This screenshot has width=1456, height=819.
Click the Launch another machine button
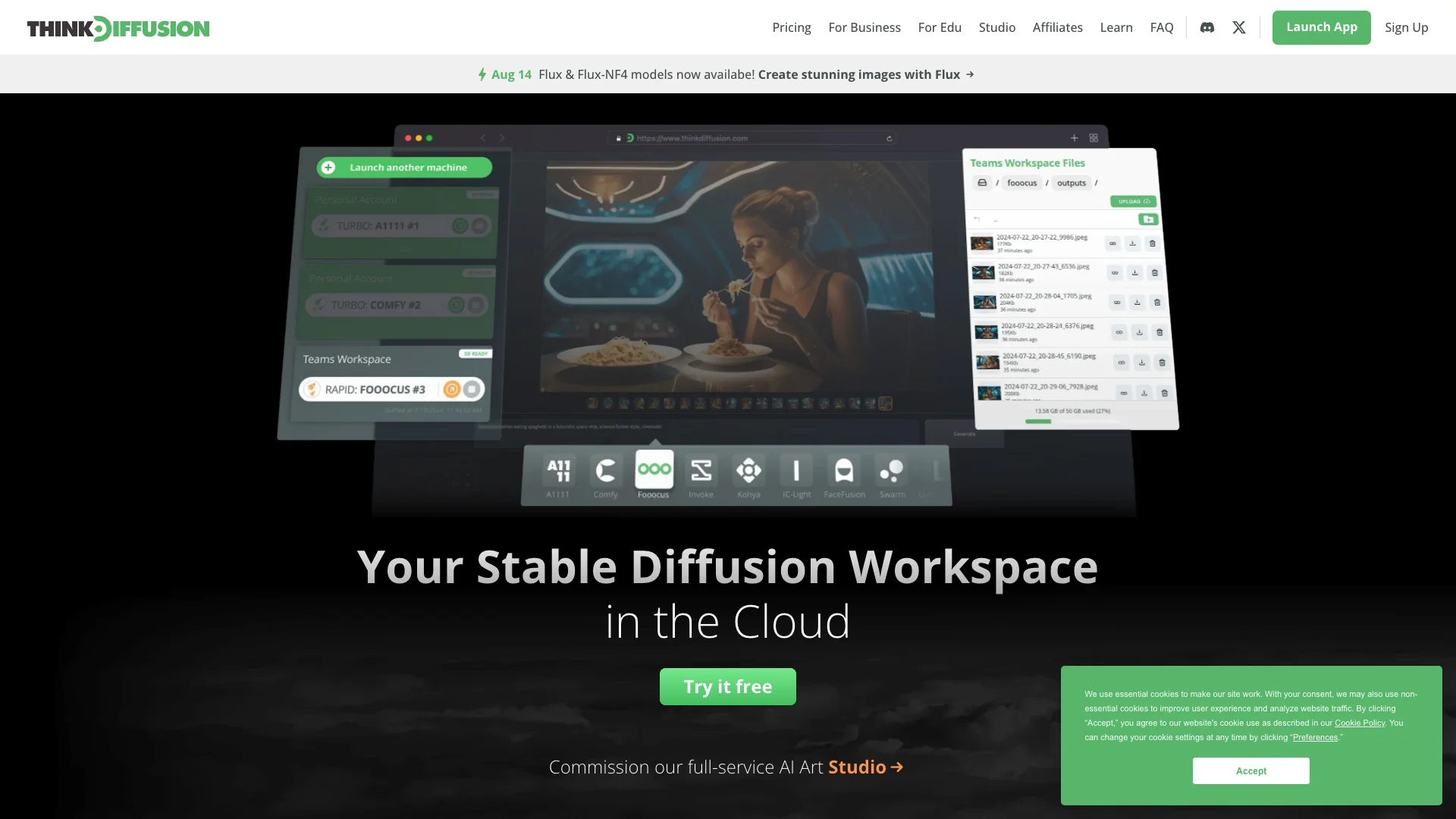[399, 167]
